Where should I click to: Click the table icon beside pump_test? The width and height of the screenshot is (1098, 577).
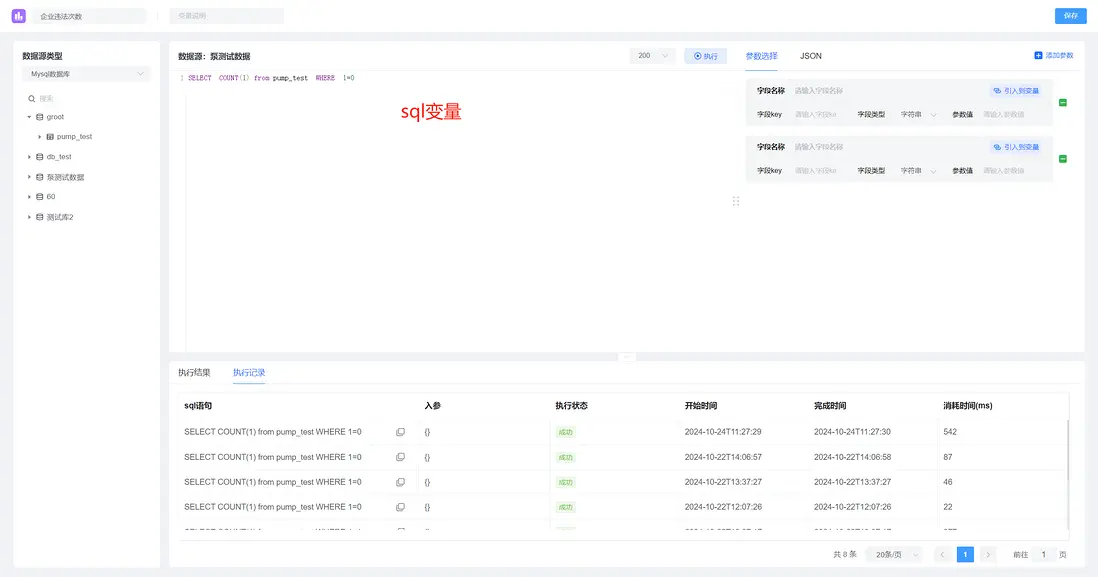coord(50,137)
